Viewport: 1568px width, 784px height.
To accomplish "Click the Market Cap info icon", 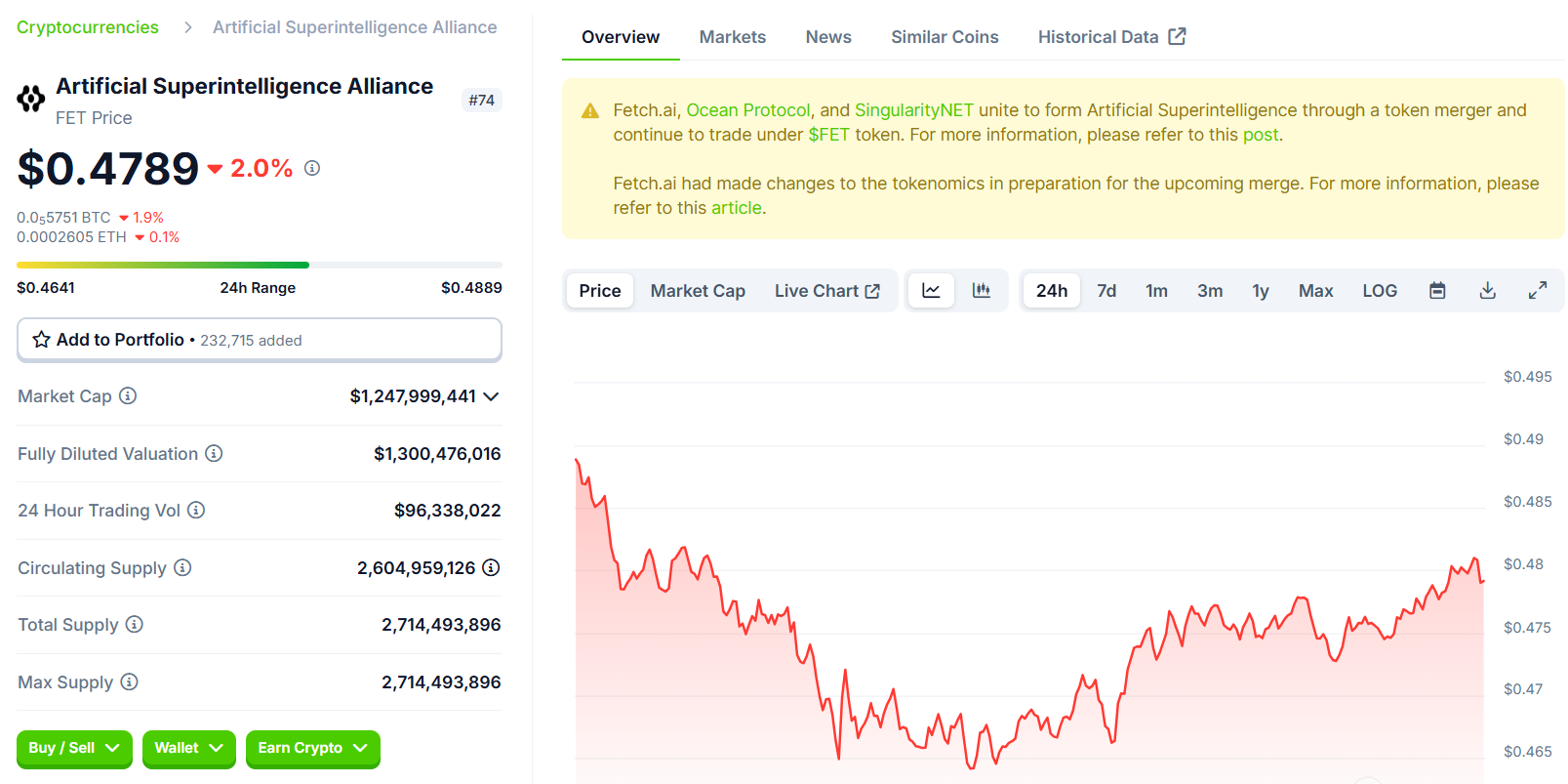I will pos(128,395).
